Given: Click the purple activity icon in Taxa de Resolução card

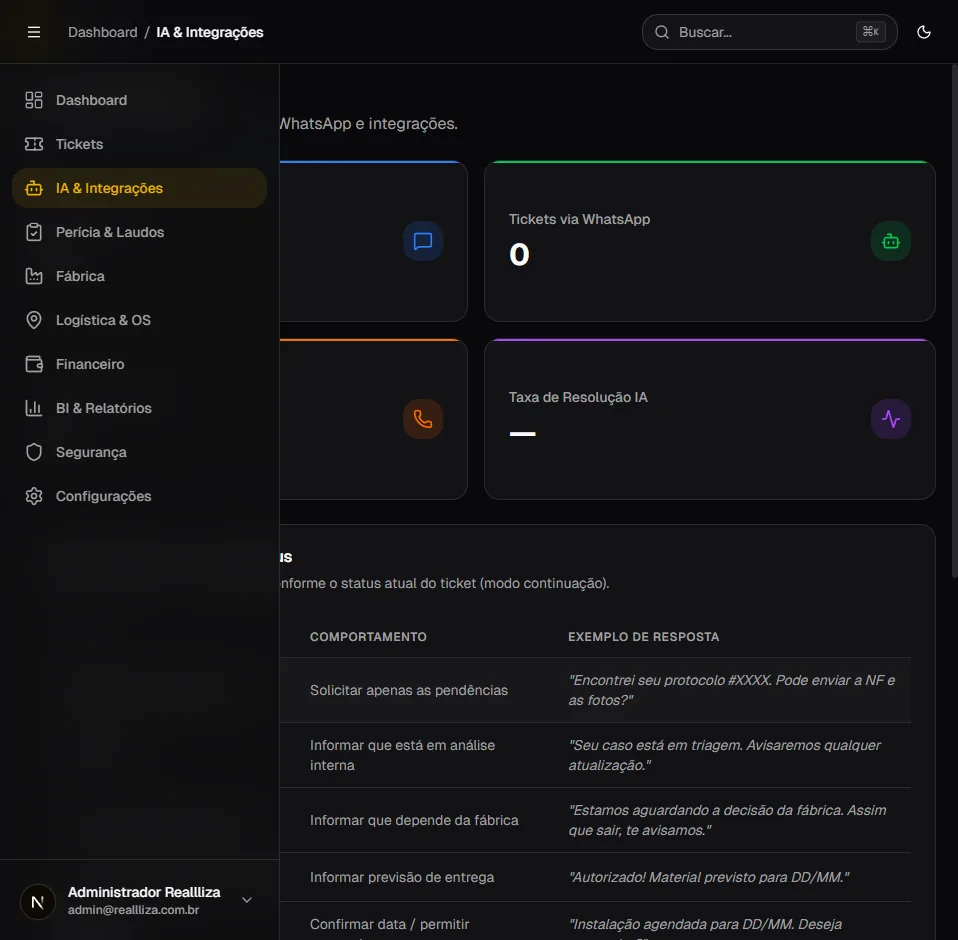Looking at the screenshot, I should (891, 419).
